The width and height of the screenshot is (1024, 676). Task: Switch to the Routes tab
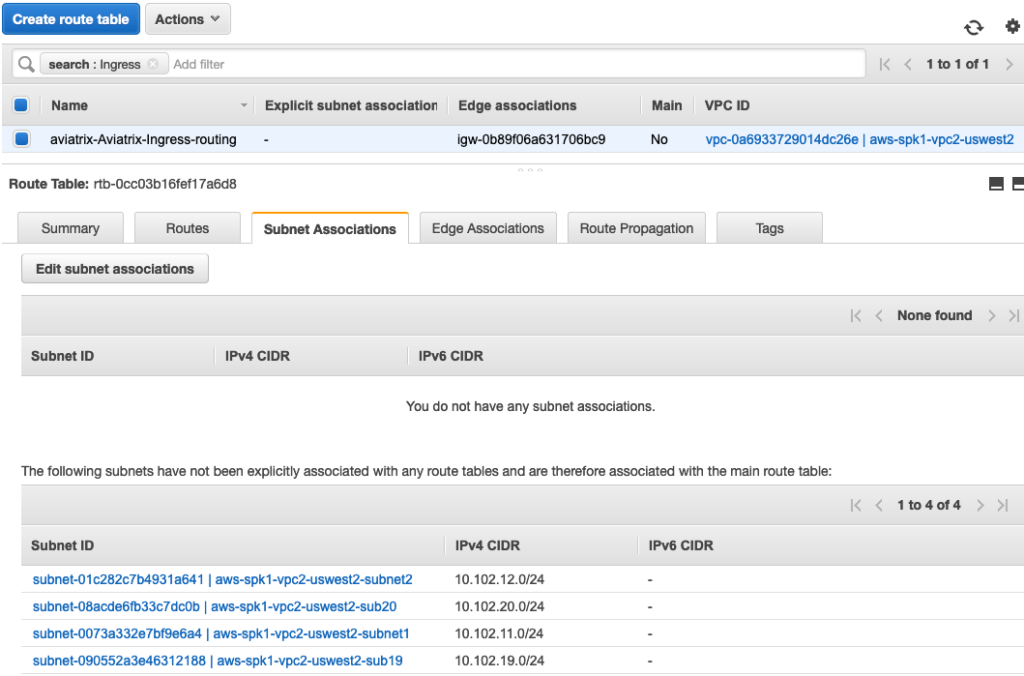[x=187, y=229]
